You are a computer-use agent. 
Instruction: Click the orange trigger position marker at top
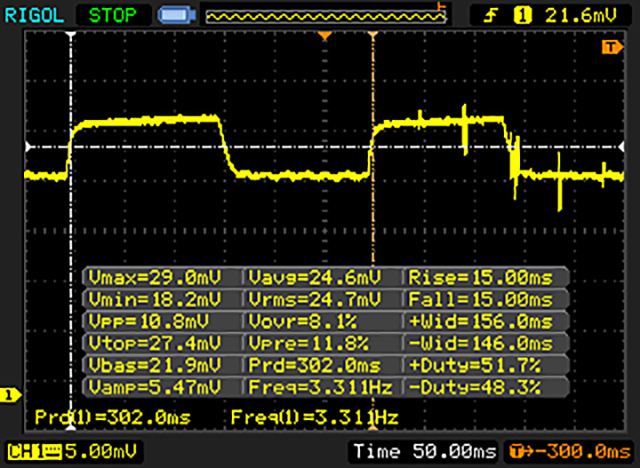pyautogui.click(x=324, y=36)
